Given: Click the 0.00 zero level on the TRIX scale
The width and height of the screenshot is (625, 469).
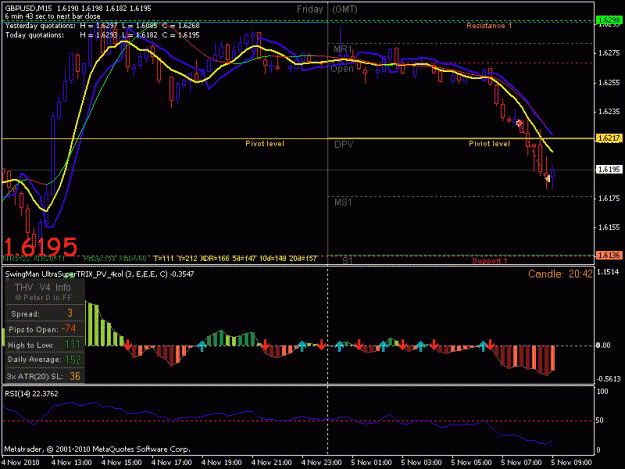Looking at the screenshot, I should [603, 345].
